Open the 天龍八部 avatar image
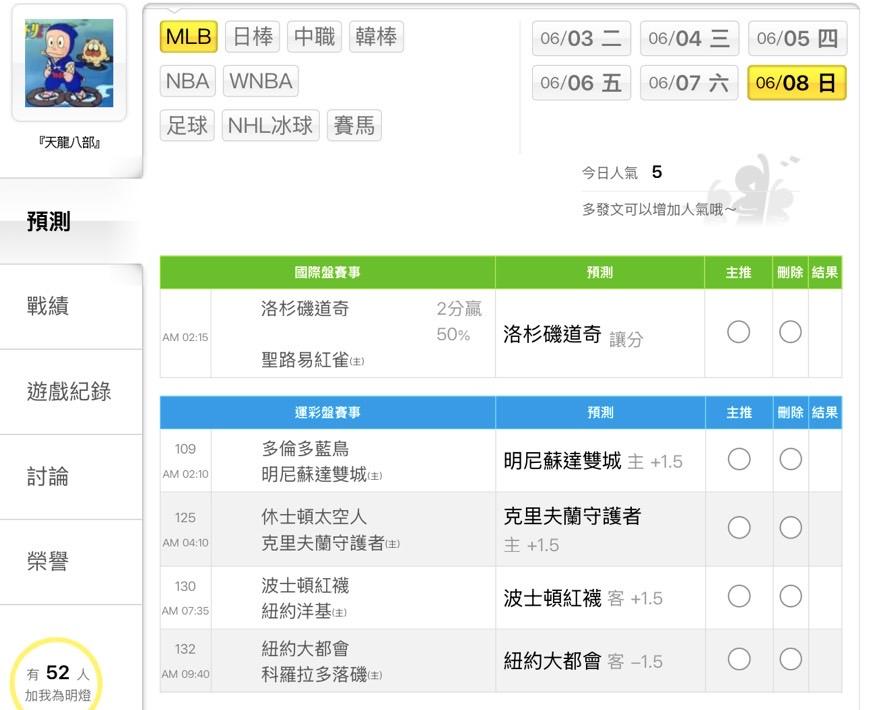Image resolution: width=869 pixels, height=710 pixels. [x=69, y=63]
